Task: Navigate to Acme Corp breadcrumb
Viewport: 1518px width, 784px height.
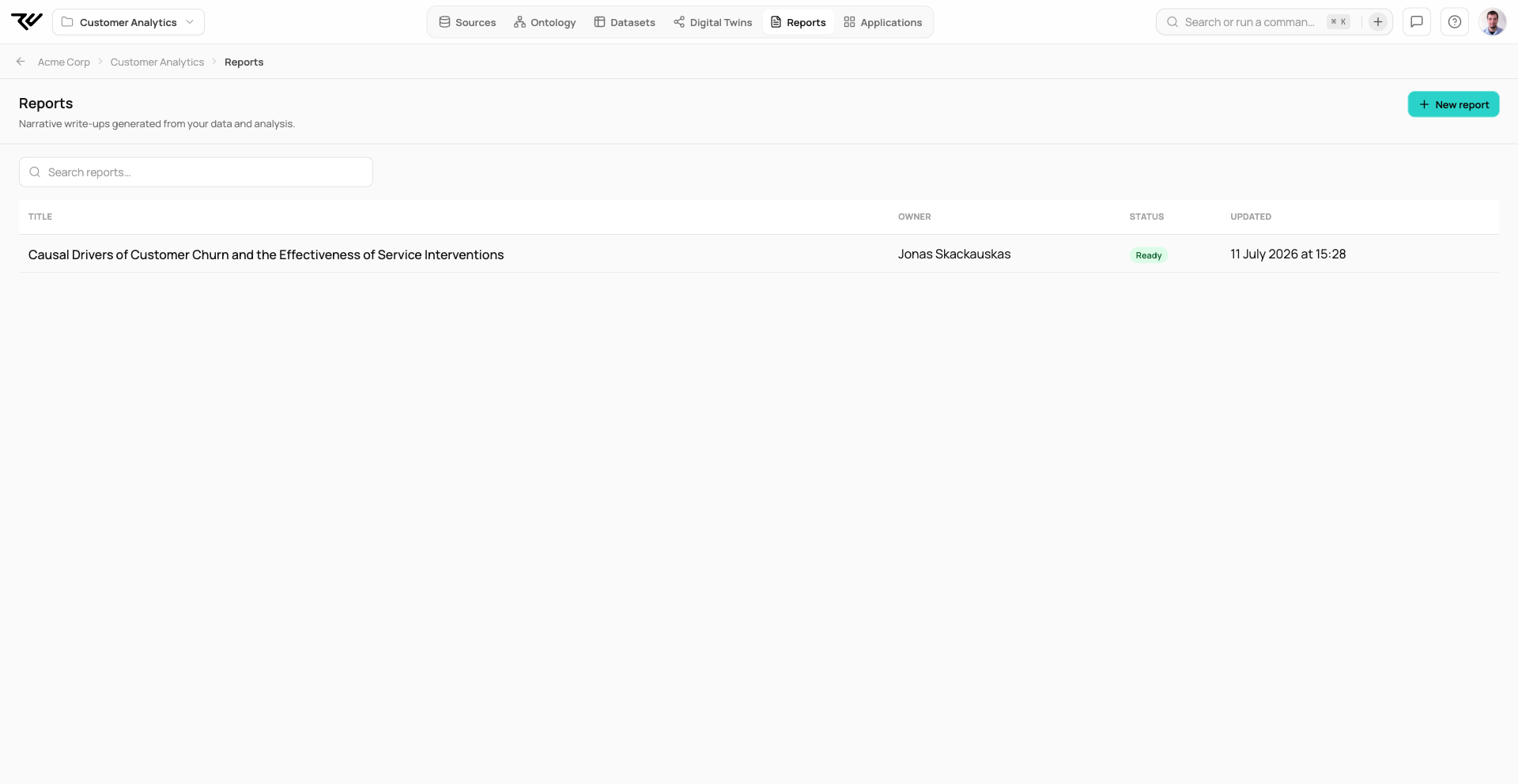Action: click(64, 62)
